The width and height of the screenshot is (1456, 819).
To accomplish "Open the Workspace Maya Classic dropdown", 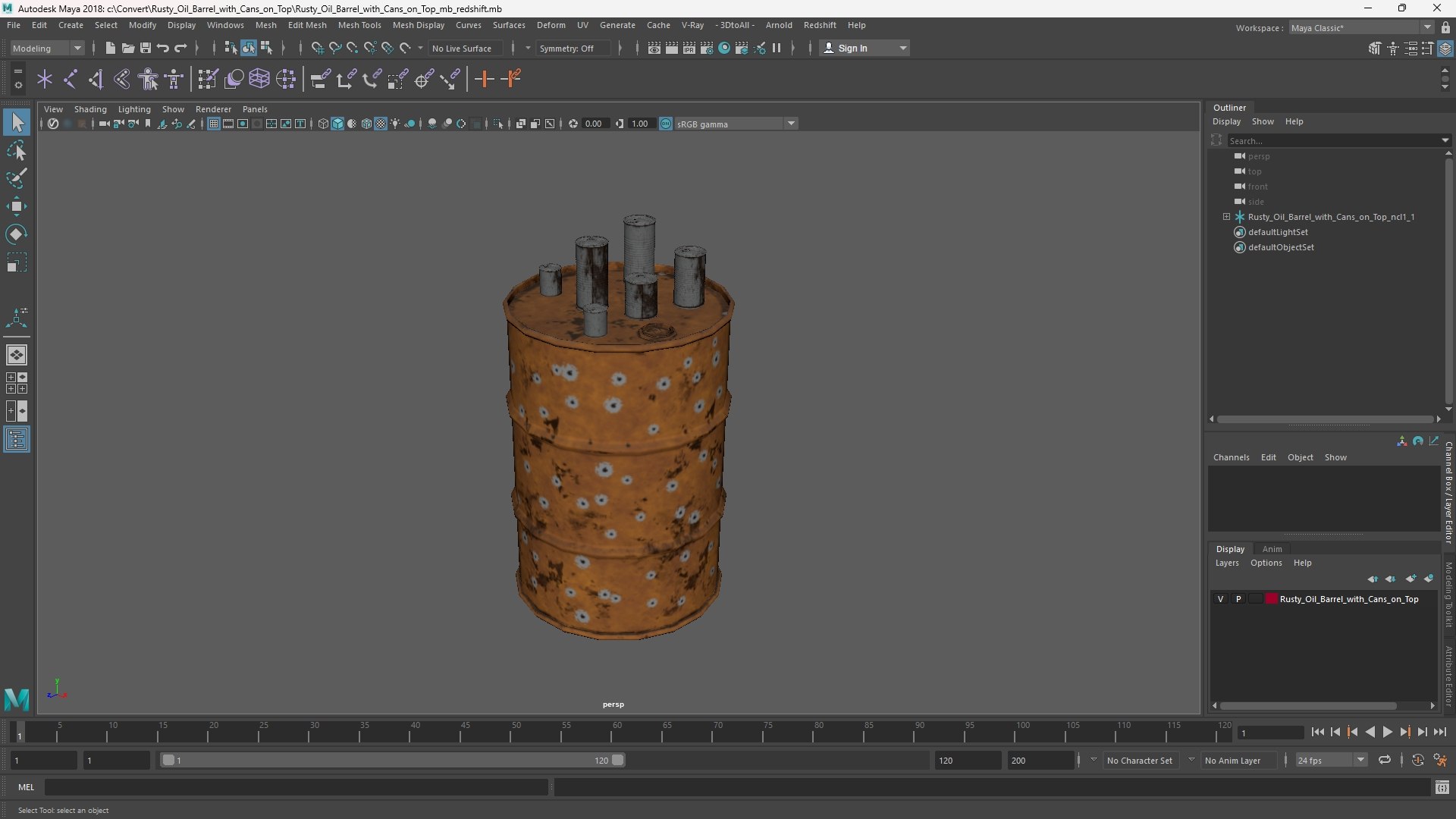I will click(x=1361, y=27).
